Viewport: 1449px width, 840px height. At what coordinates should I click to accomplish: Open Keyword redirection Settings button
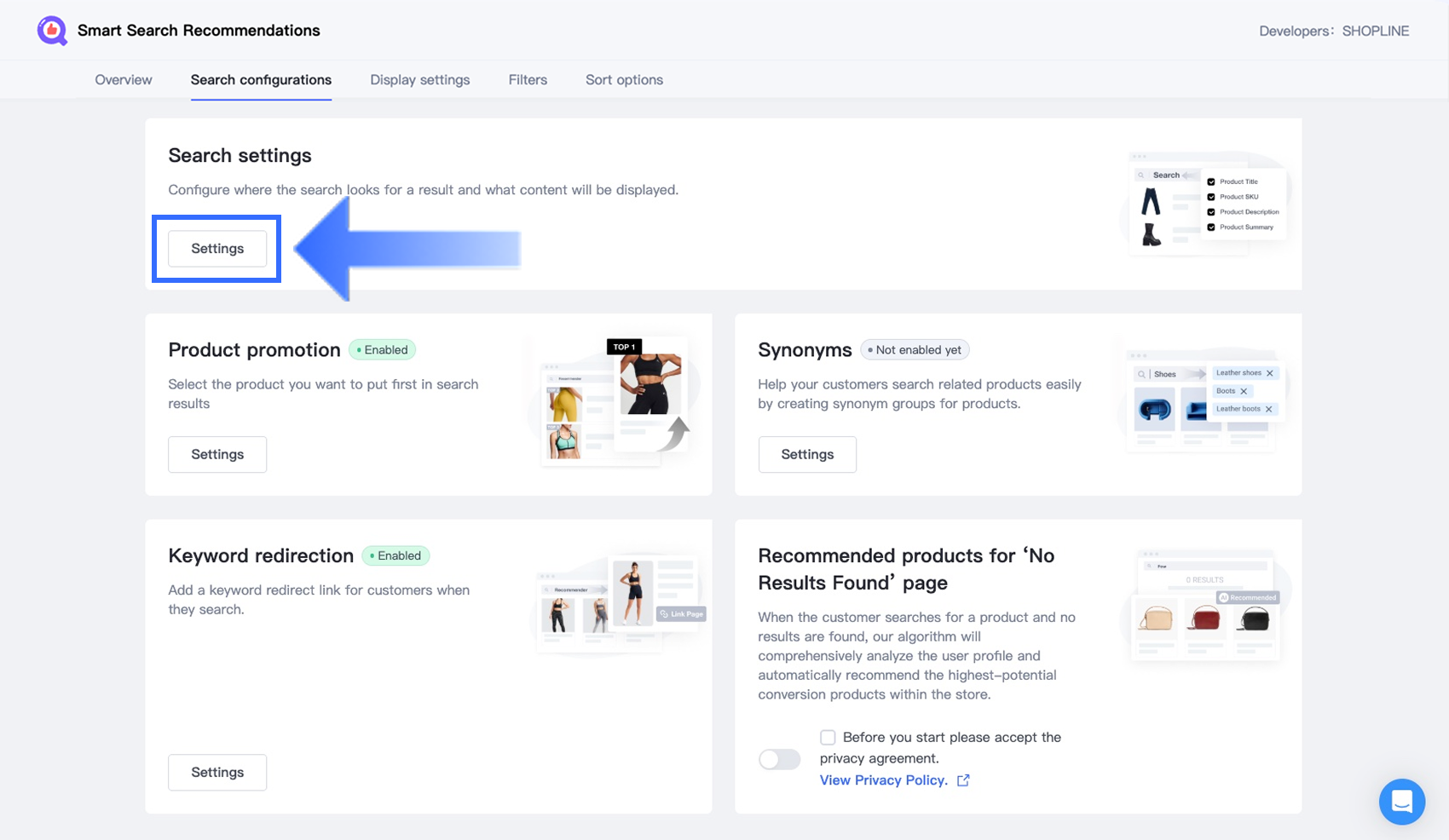pos(217,772)
